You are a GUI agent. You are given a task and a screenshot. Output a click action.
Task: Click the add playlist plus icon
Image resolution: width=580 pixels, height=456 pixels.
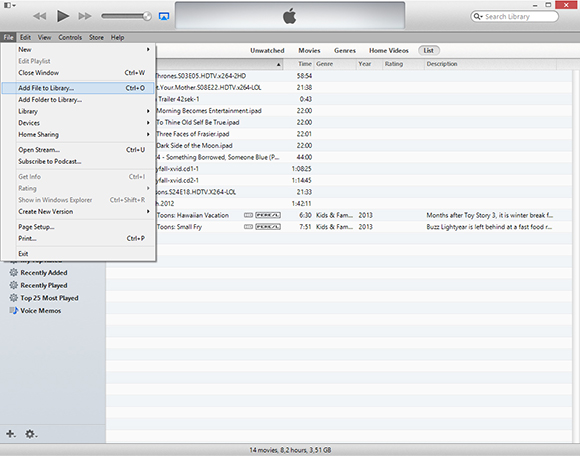coord(11,433)
